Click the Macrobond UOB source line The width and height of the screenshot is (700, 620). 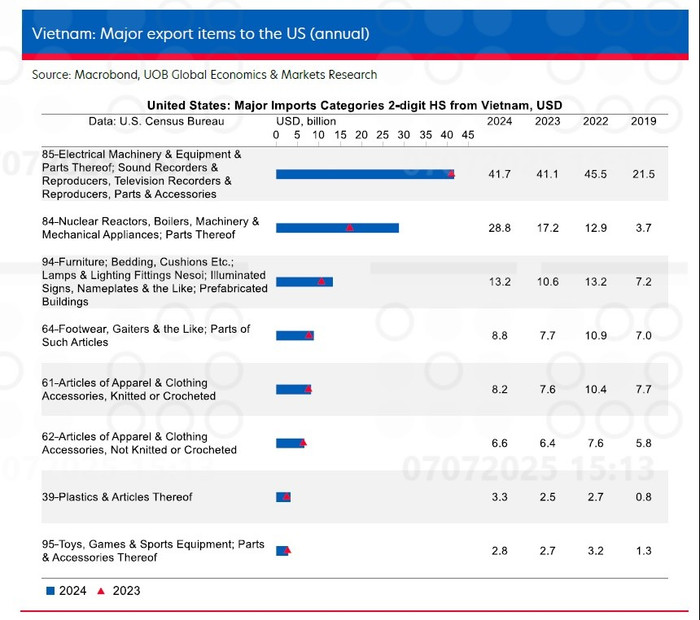point(204,75)
